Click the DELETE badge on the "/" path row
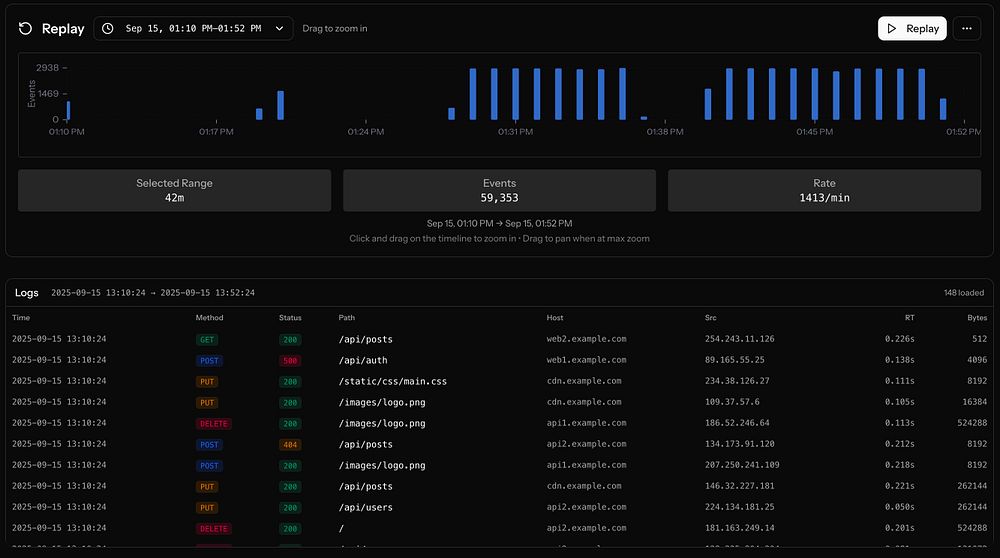Screen dimensions: 1000x558 tap(213, 528)
